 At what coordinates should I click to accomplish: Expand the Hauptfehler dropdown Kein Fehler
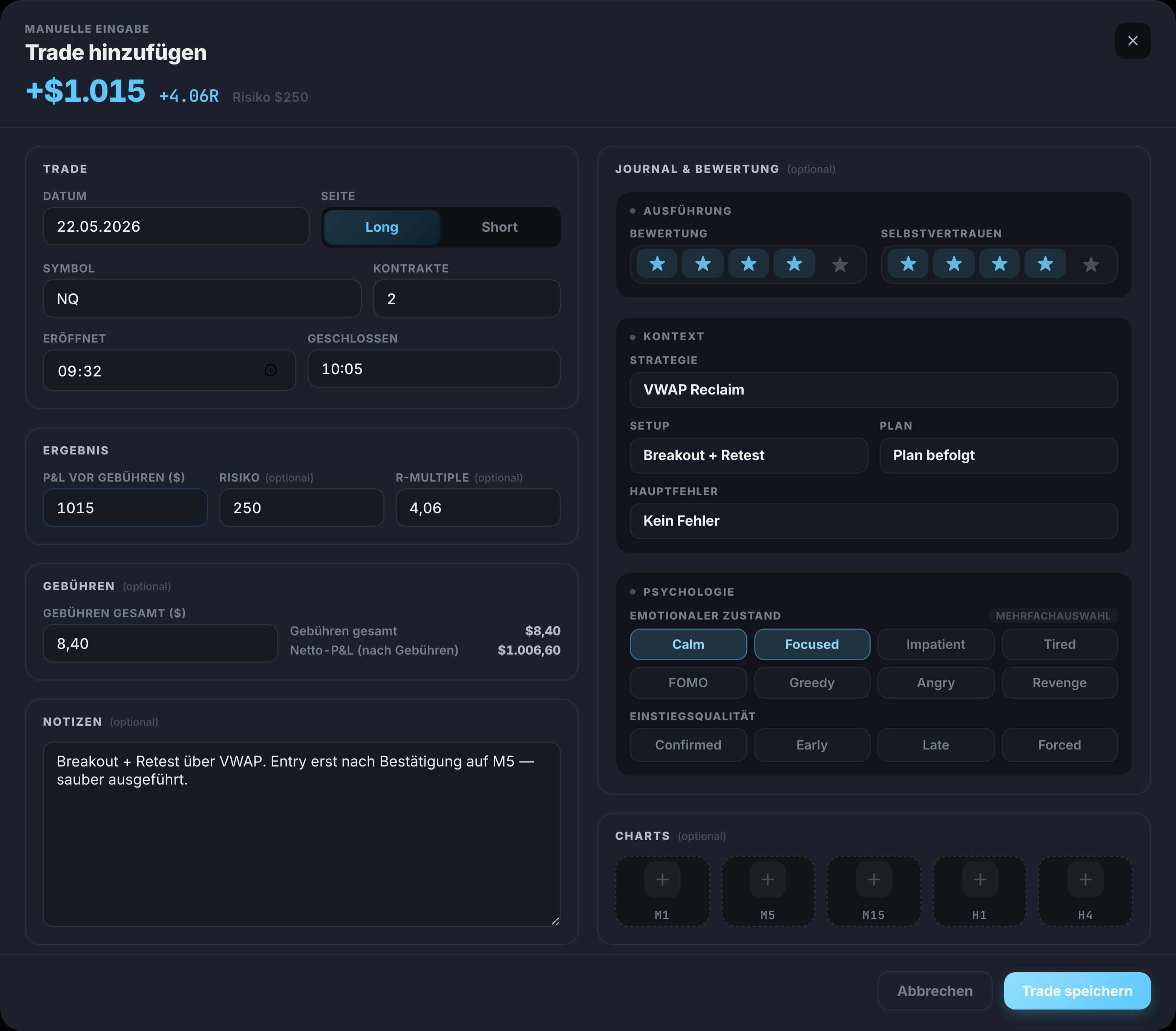[873, 521]
